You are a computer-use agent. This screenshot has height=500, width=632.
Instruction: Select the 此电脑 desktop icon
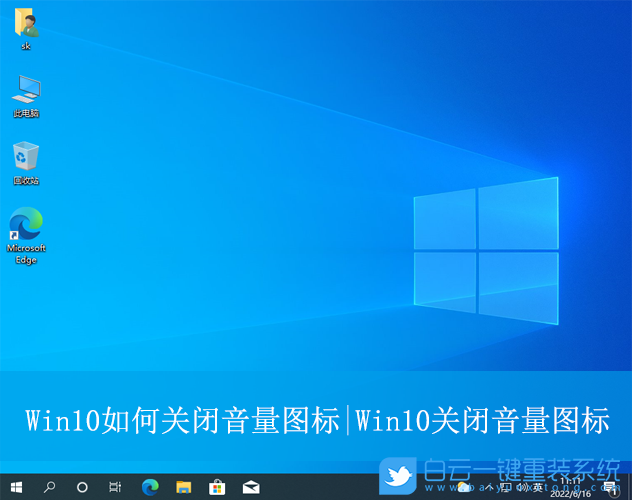[x=26, y=97]
